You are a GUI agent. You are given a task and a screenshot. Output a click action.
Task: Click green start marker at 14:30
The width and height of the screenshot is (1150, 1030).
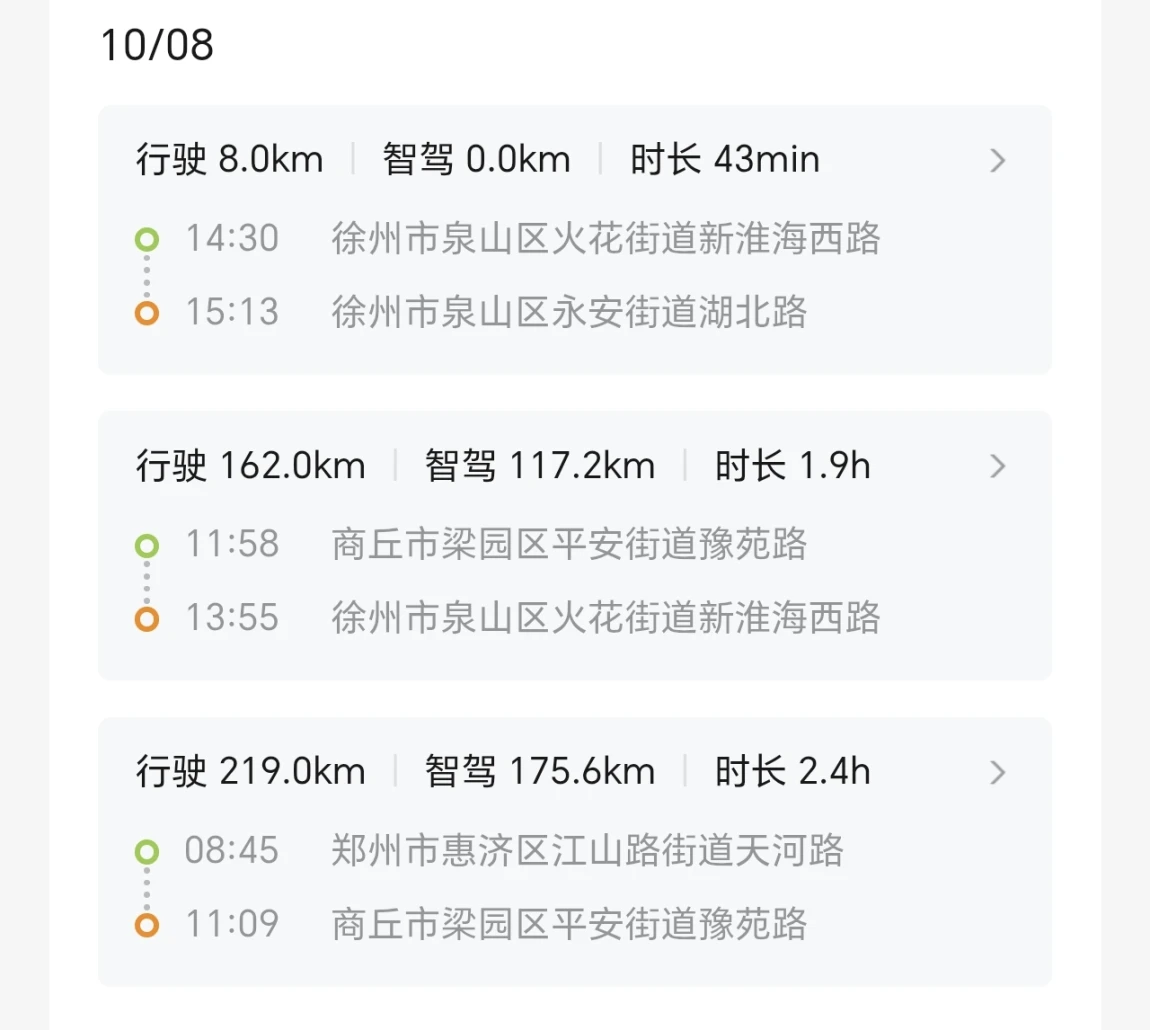tap(147, 240)
